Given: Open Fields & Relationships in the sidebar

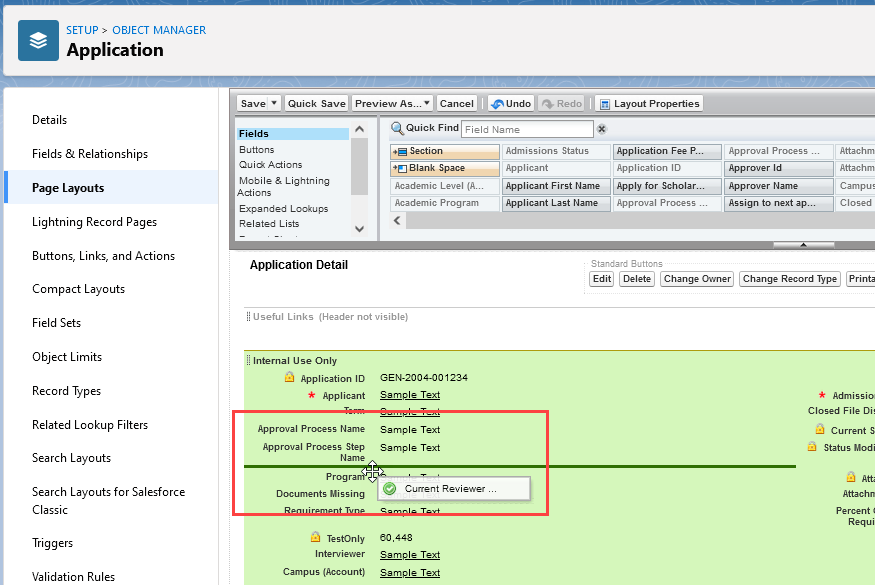Looking at the screenshot, I should pyautogui.click(x=90, y=154).
